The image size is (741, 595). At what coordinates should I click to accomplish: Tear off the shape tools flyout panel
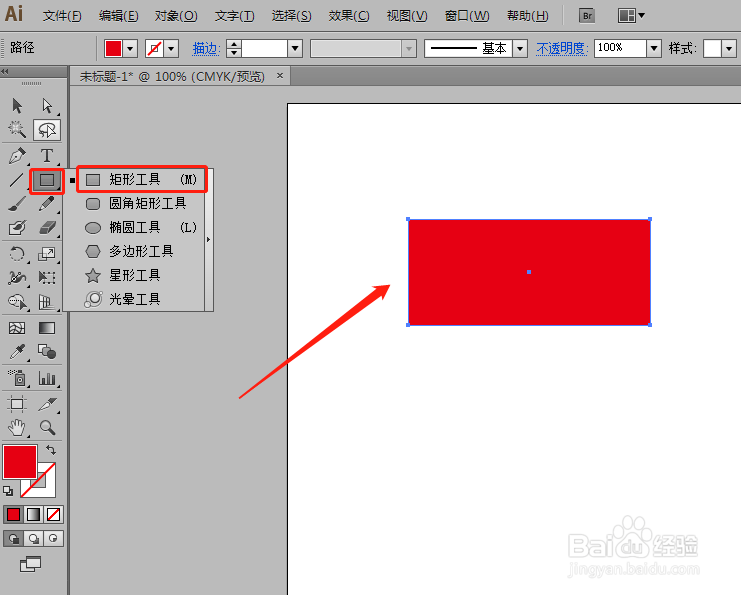click(x=209, y=240)
